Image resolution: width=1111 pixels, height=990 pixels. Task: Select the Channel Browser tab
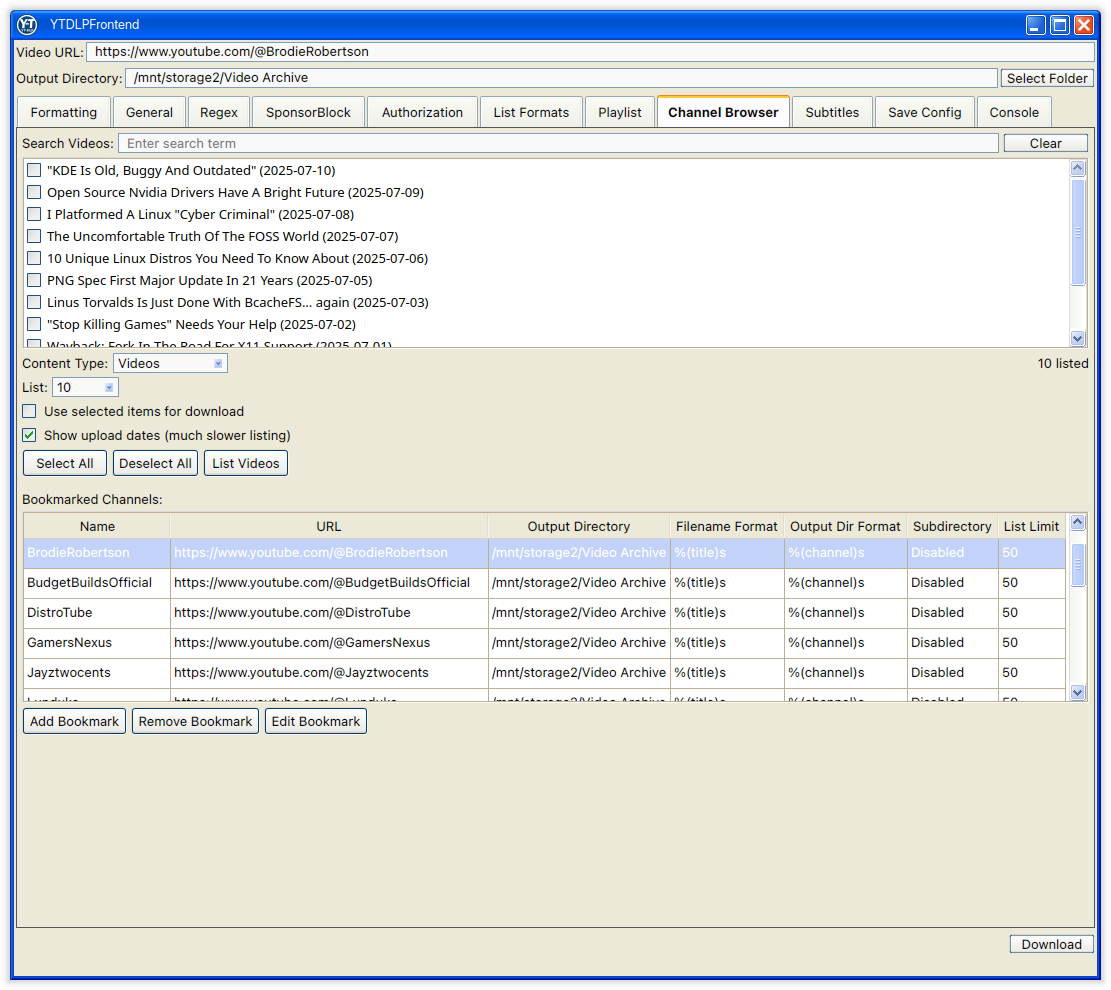click(x=723, y=112)
